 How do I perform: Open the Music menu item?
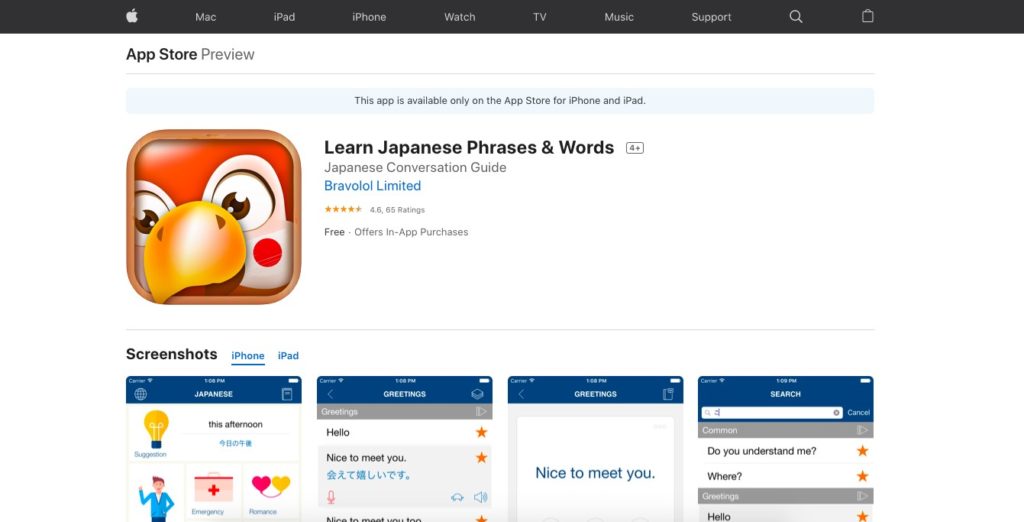coord(619,17)
